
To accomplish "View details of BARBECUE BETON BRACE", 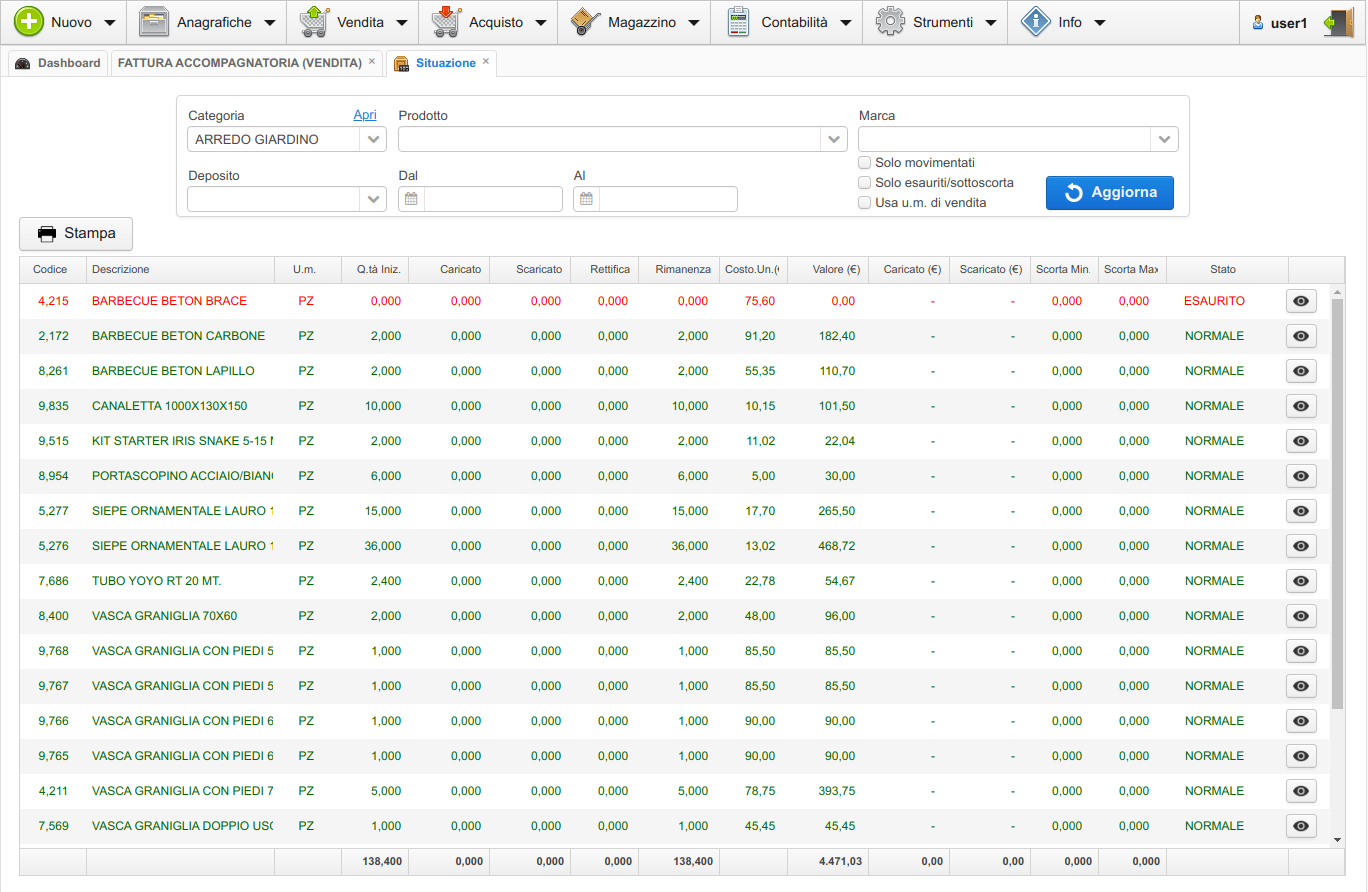I will click(x=1301, y=301).
